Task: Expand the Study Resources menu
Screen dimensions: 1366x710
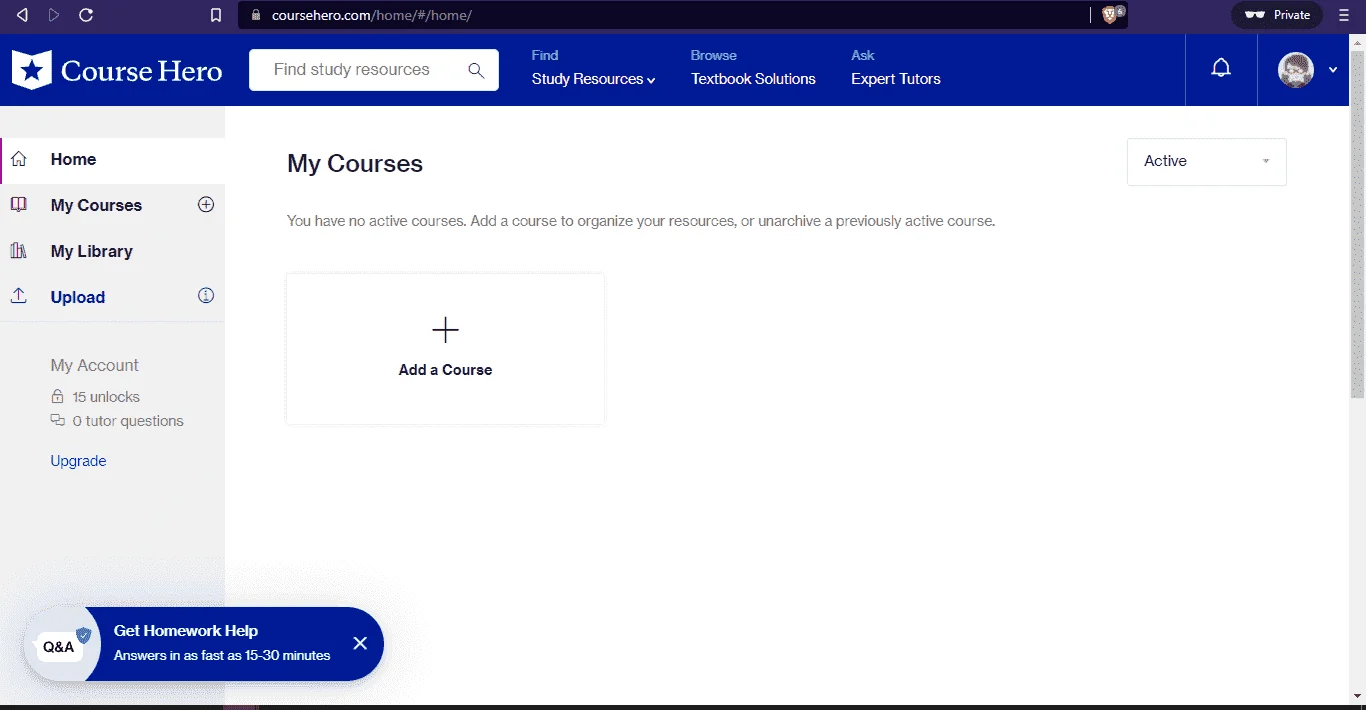Action: [593, 79]
